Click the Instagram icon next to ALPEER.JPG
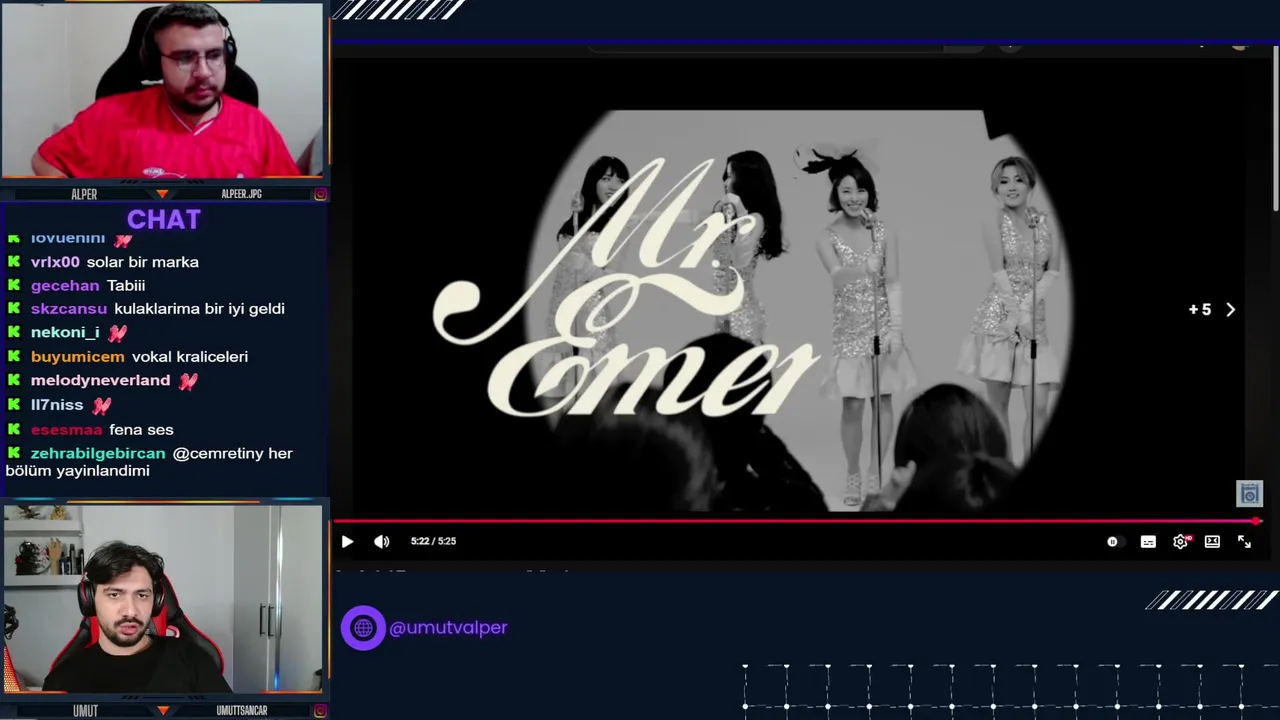 (x=320, y=194)
